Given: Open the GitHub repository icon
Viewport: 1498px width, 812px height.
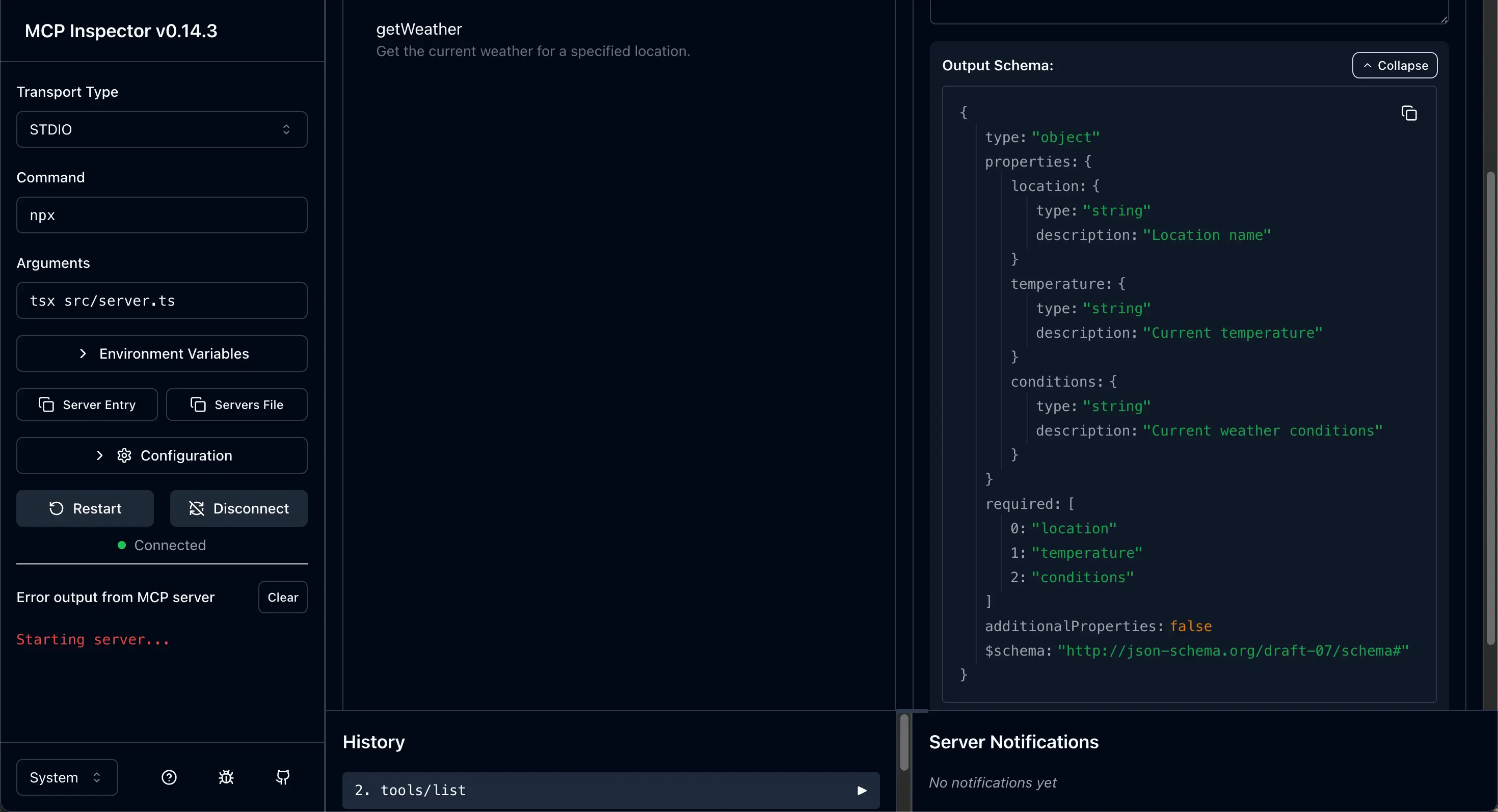Looking at the screenshot, I should click(283, 777).
